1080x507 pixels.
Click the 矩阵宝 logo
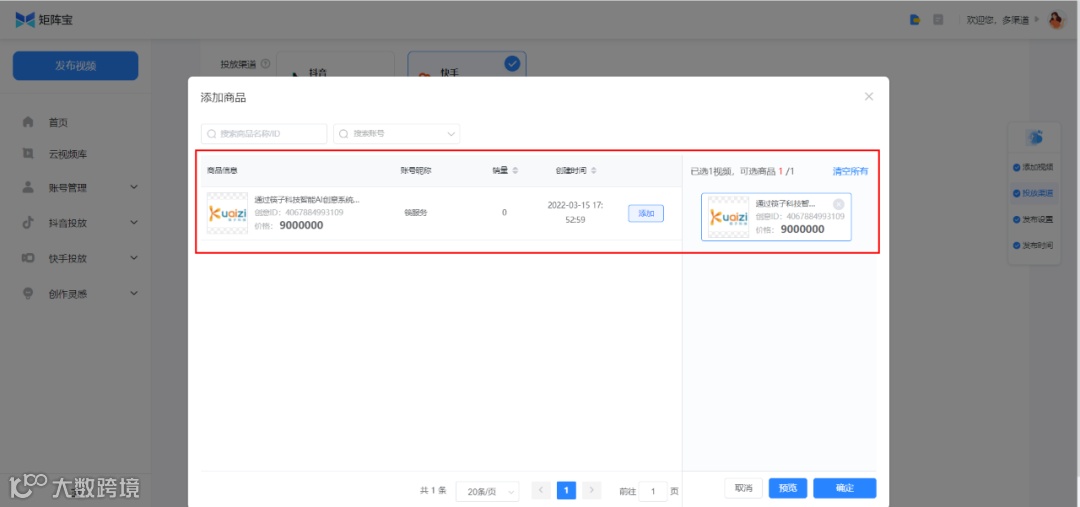pos(44,20)
